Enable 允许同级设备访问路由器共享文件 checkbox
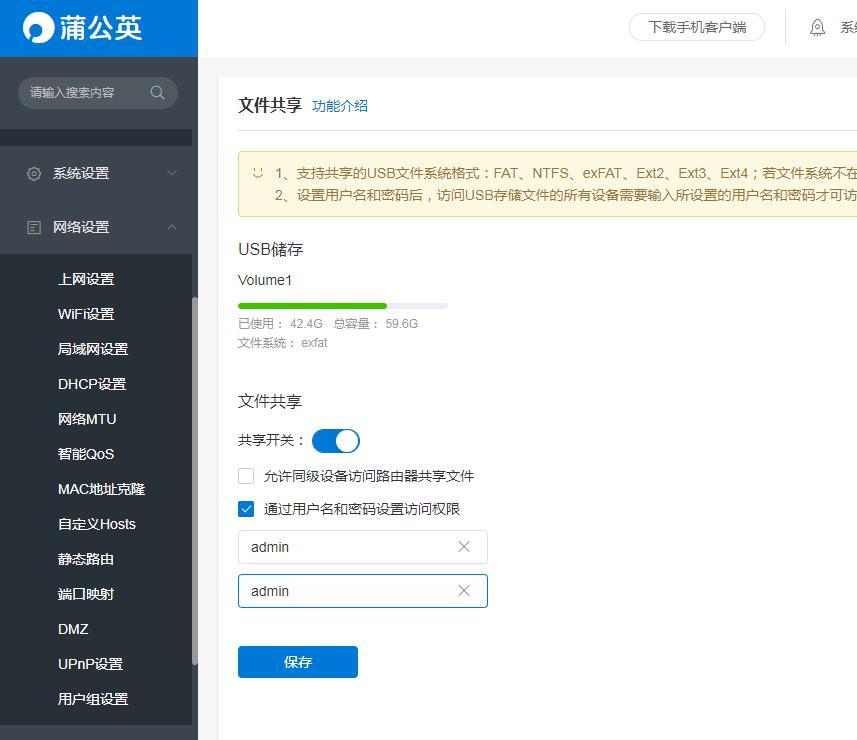The width and height of the screenshot is (857, 740). pos(246,476)
